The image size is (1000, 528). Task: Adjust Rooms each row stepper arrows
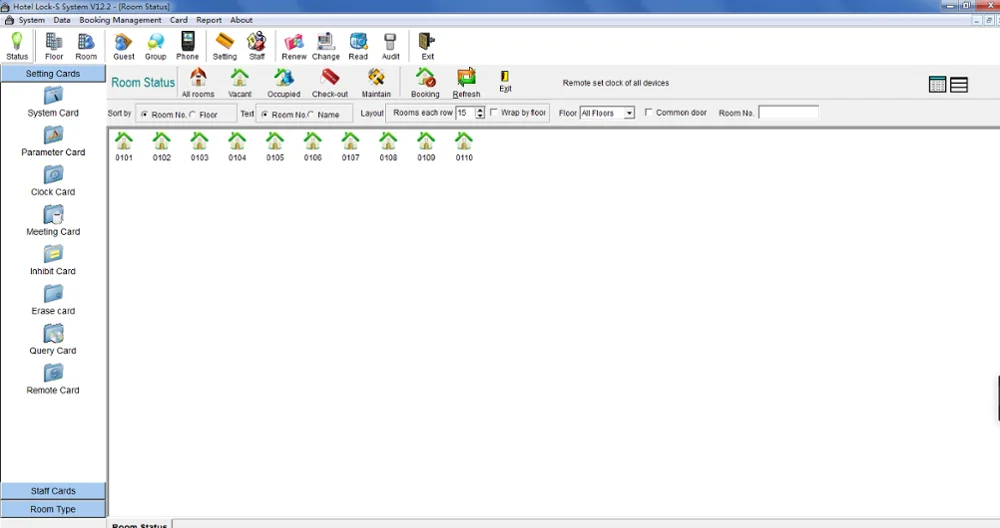(x=480, y=113)
